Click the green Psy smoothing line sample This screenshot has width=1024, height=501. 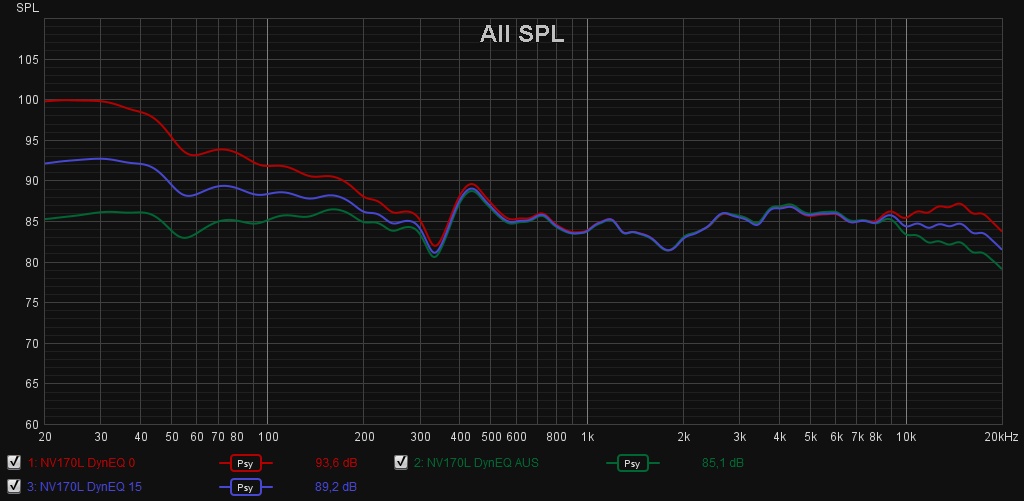tap(633, 463)
